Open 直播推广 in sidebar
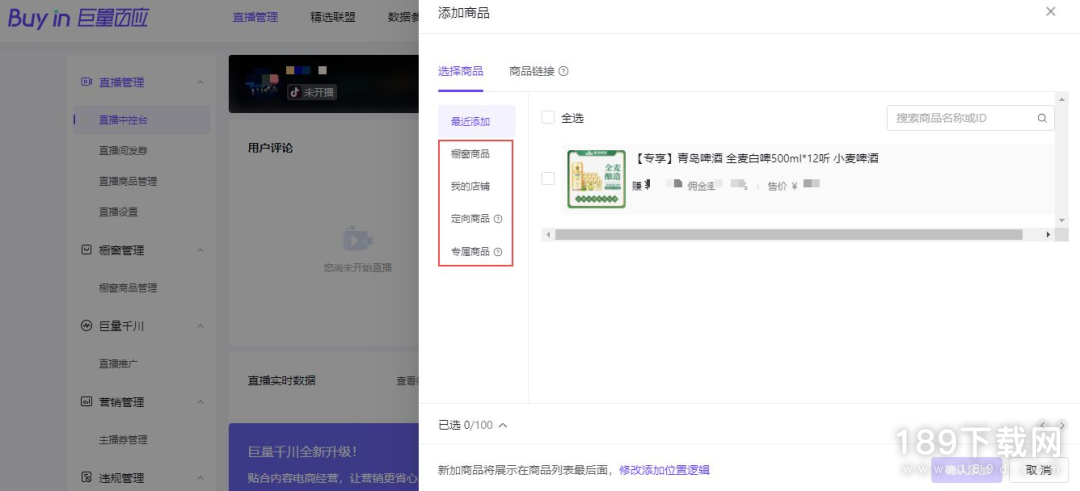 coord(118,364)
